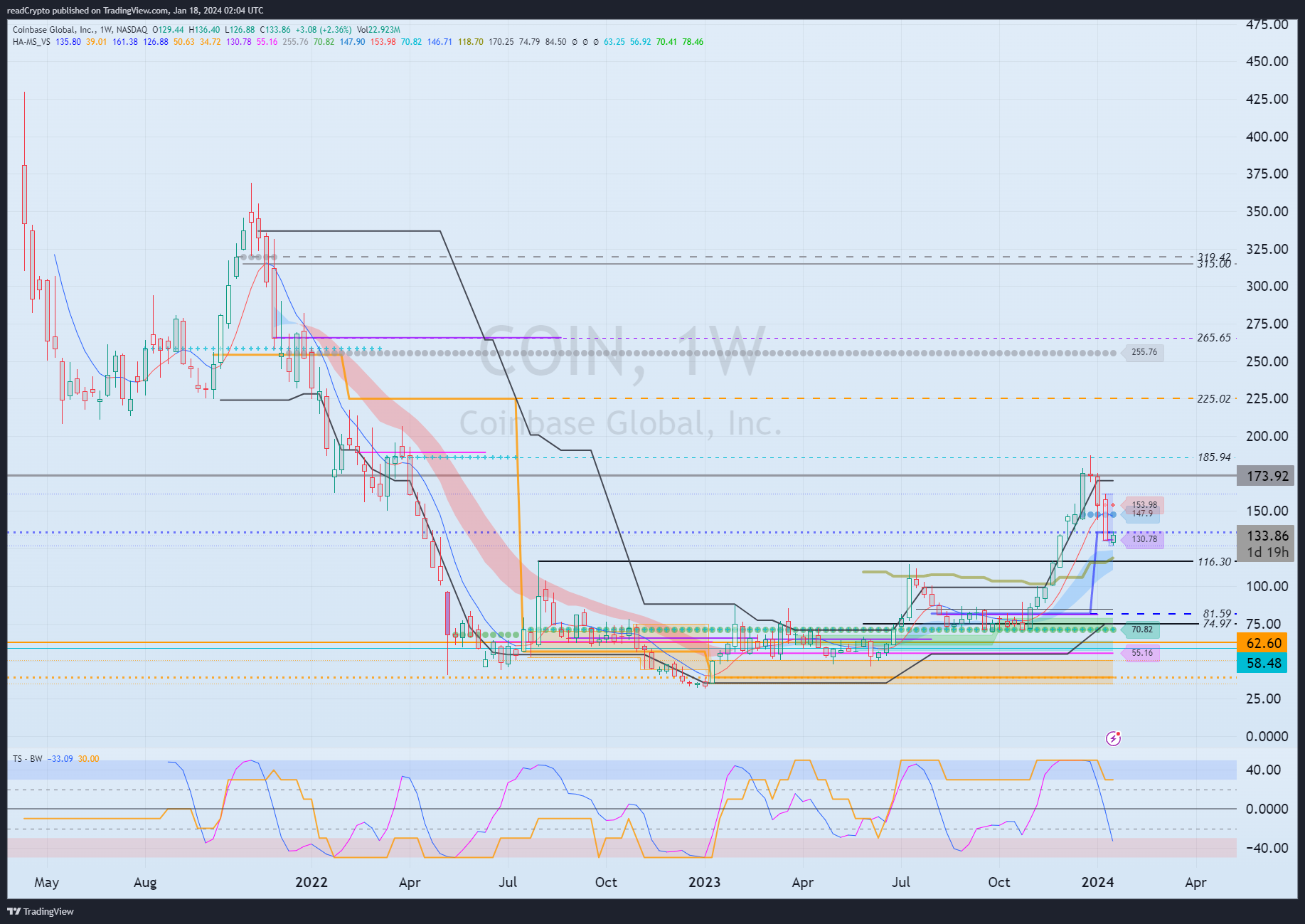Image resolution: width=1305 pixels, height=924 pixels.
Task: Click the 70.82 green tag label
Action: pyautogui.click(x=1141, y=630)
